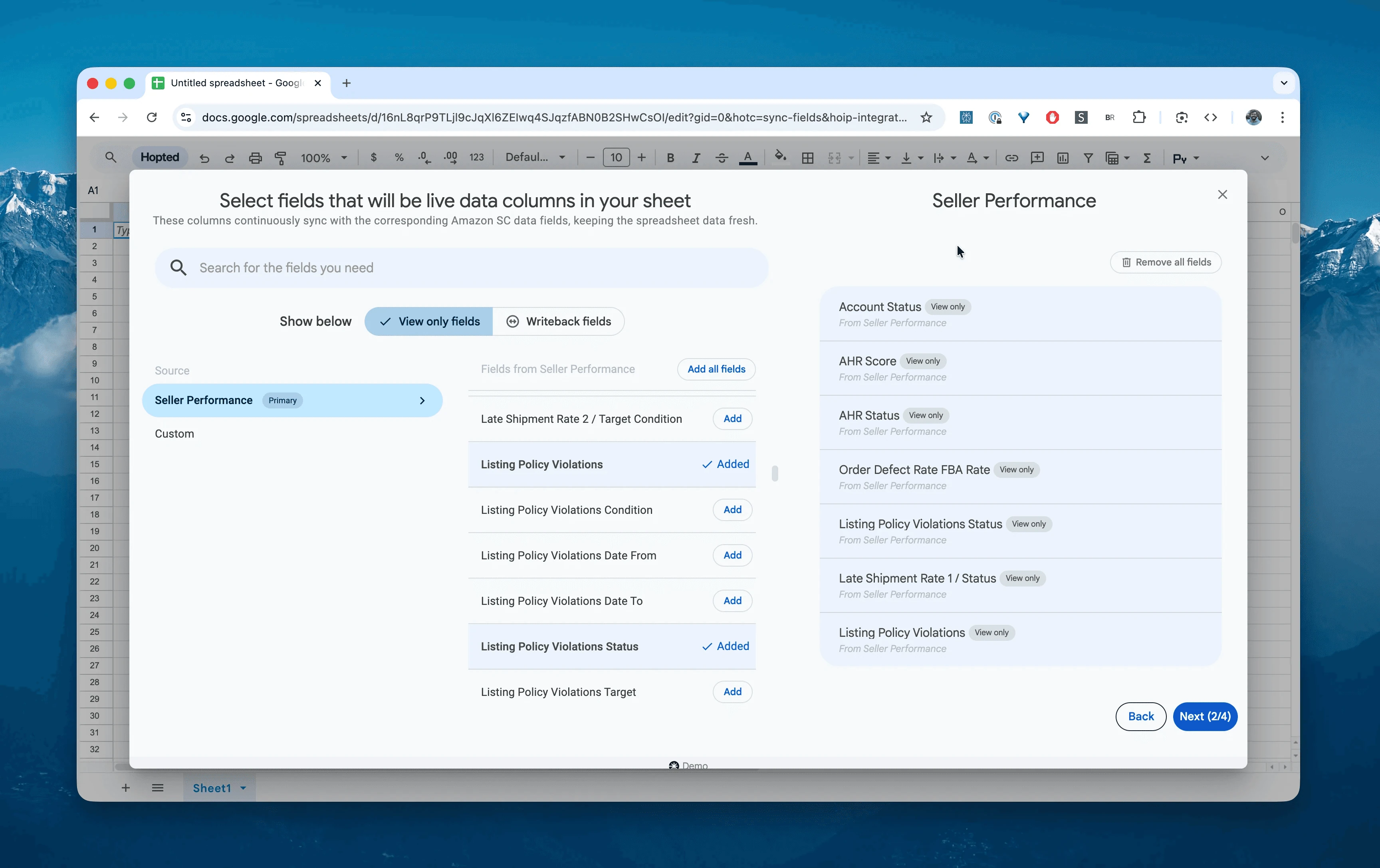The width and height of the screenshot is (1380, 868).
Task: Open the text color picker
Action: 748,158
